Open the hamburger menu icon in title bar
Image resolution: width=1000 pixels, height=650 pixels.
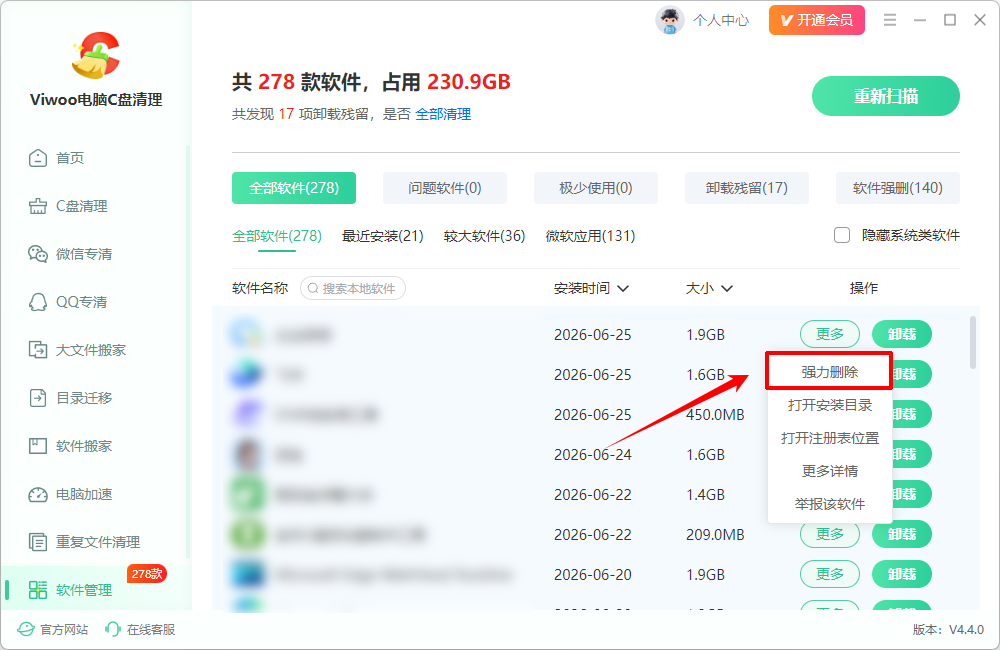click(890, 20)
